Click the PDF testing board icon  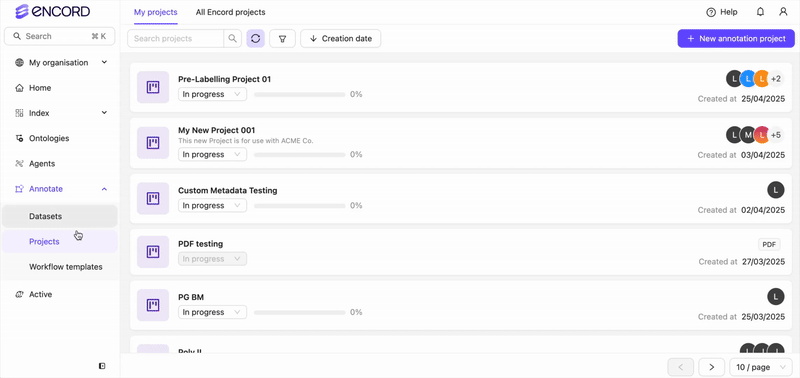click(x=153, y=251)
